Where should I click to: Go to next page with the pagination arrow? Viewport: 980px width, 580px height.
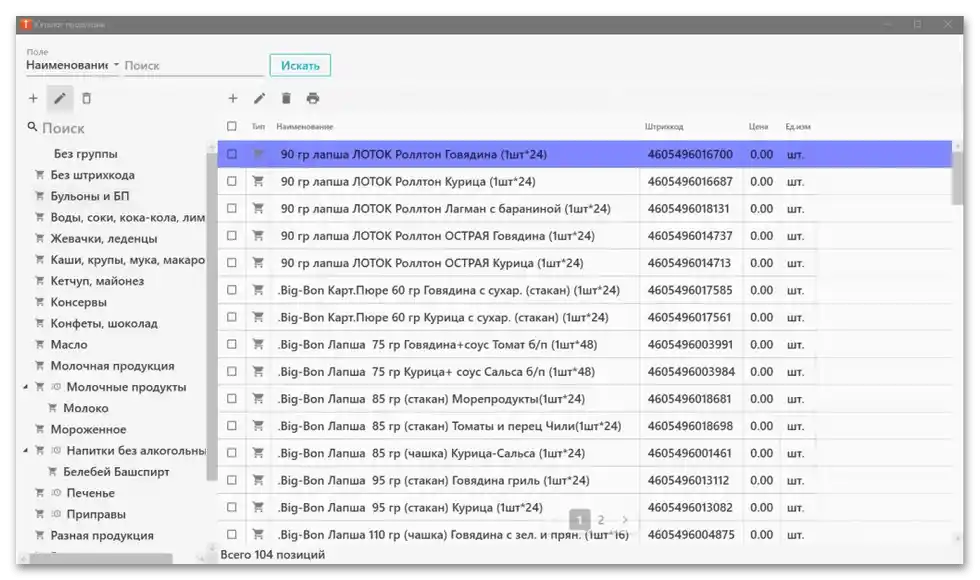[x=624, y=520]
